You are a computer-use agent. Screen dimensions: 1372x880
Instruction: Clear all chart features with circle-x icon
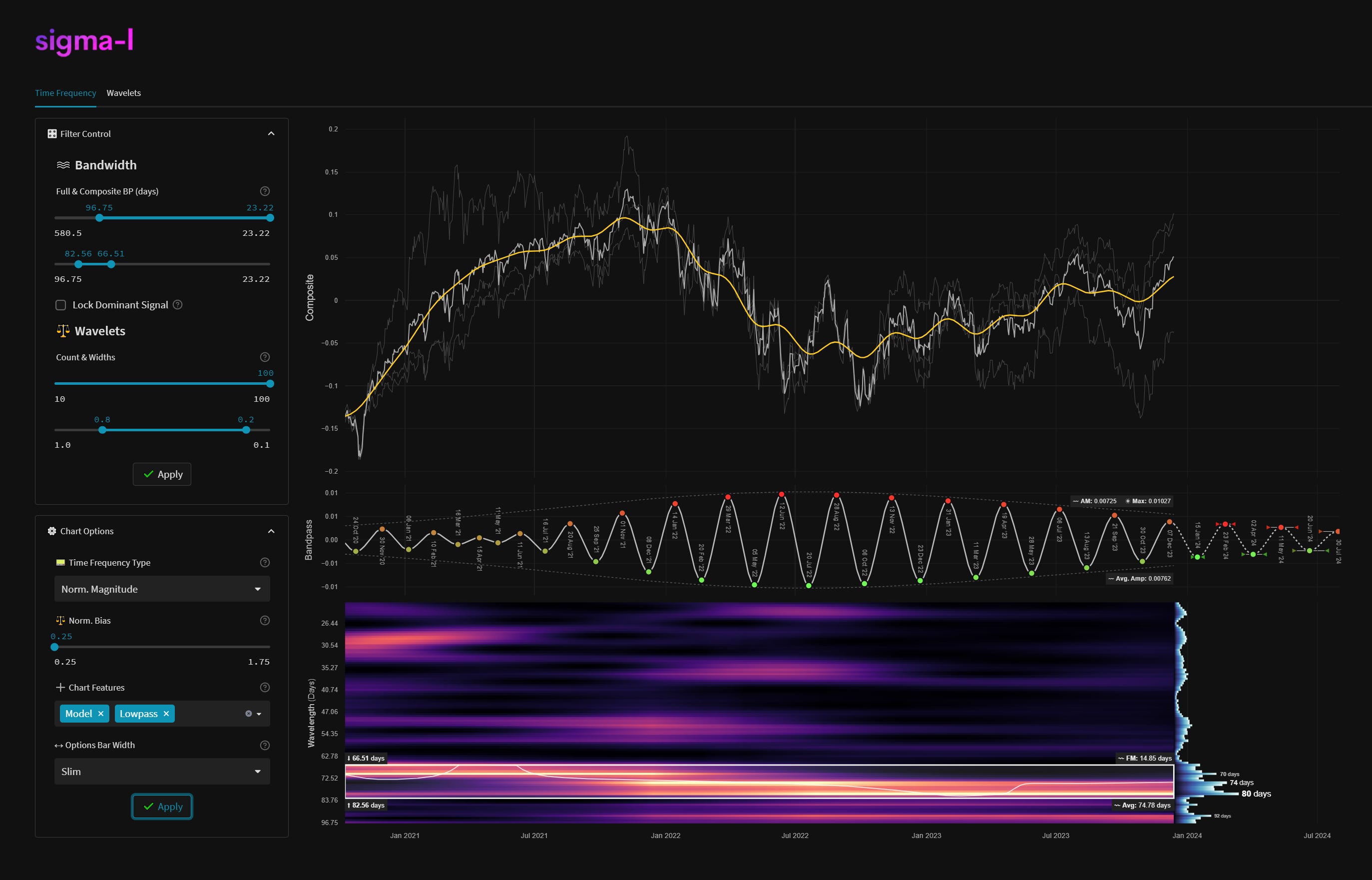tap(248, 714)
